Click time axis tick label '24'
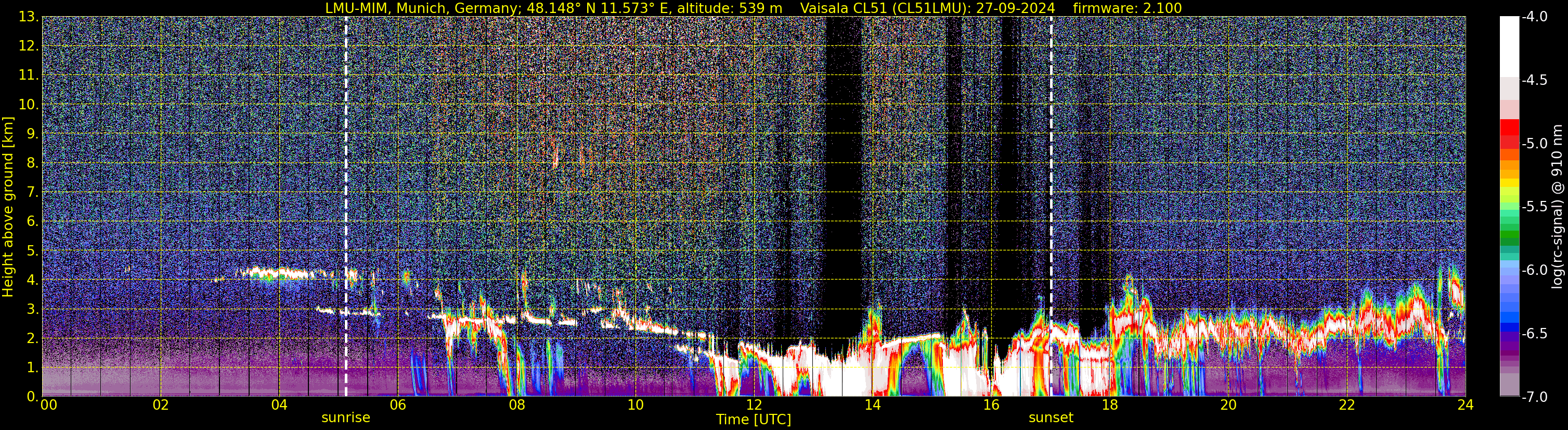Image resolution: width=1568 pixels, height=430 pixels. tap(1466, 406)
